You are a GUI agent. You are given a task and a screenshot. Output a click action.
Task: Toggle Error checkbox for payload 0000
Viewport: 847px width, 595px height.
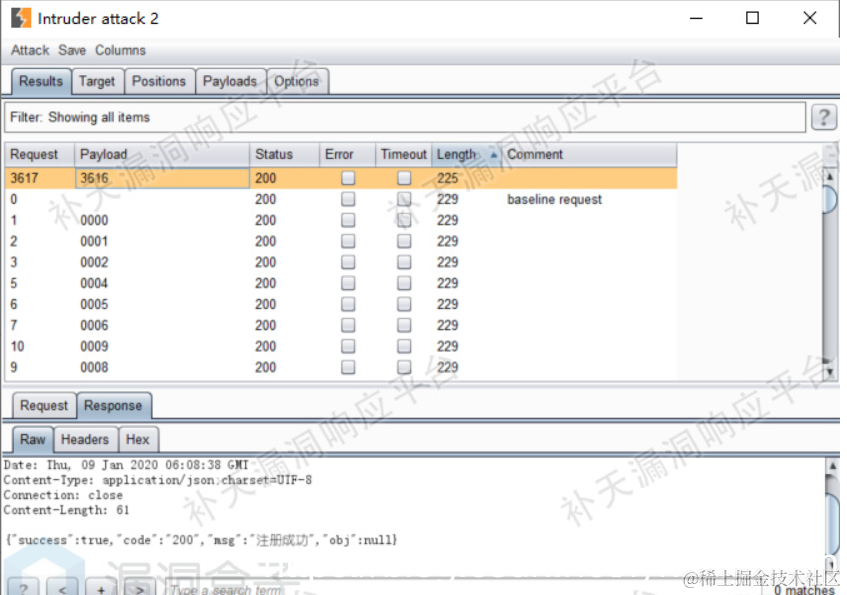tap(348, 220)
